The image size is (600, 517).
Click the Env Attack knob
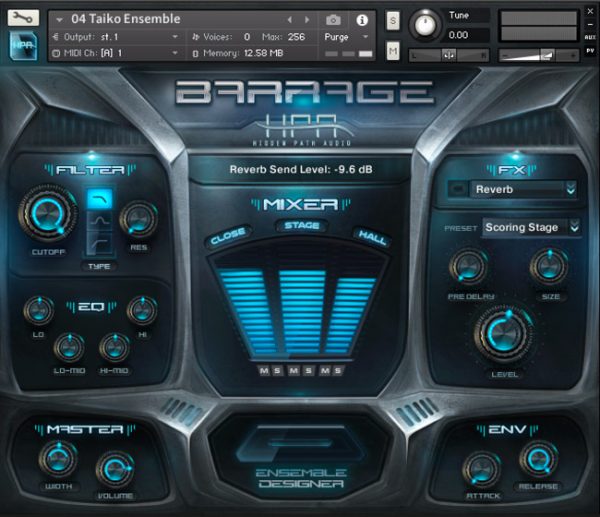click(x=482, y=470)
